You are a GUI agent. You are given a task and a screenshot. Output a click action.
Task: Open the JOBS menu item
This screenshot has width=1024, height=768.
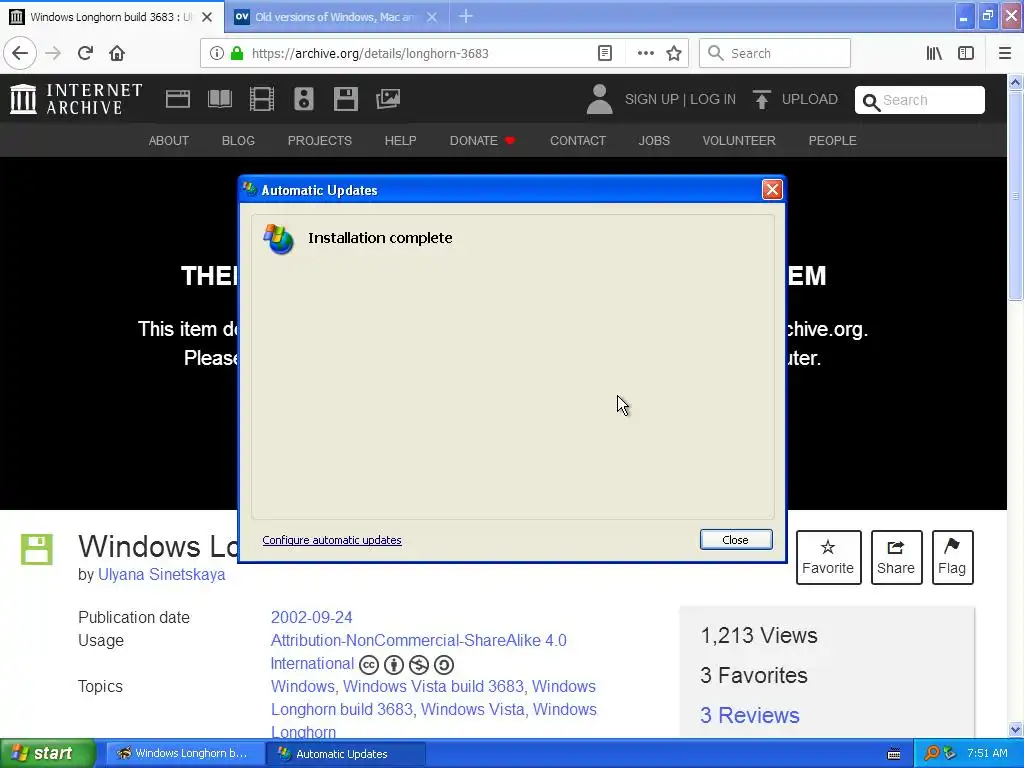pyautogui.click(x=654, y=140)
